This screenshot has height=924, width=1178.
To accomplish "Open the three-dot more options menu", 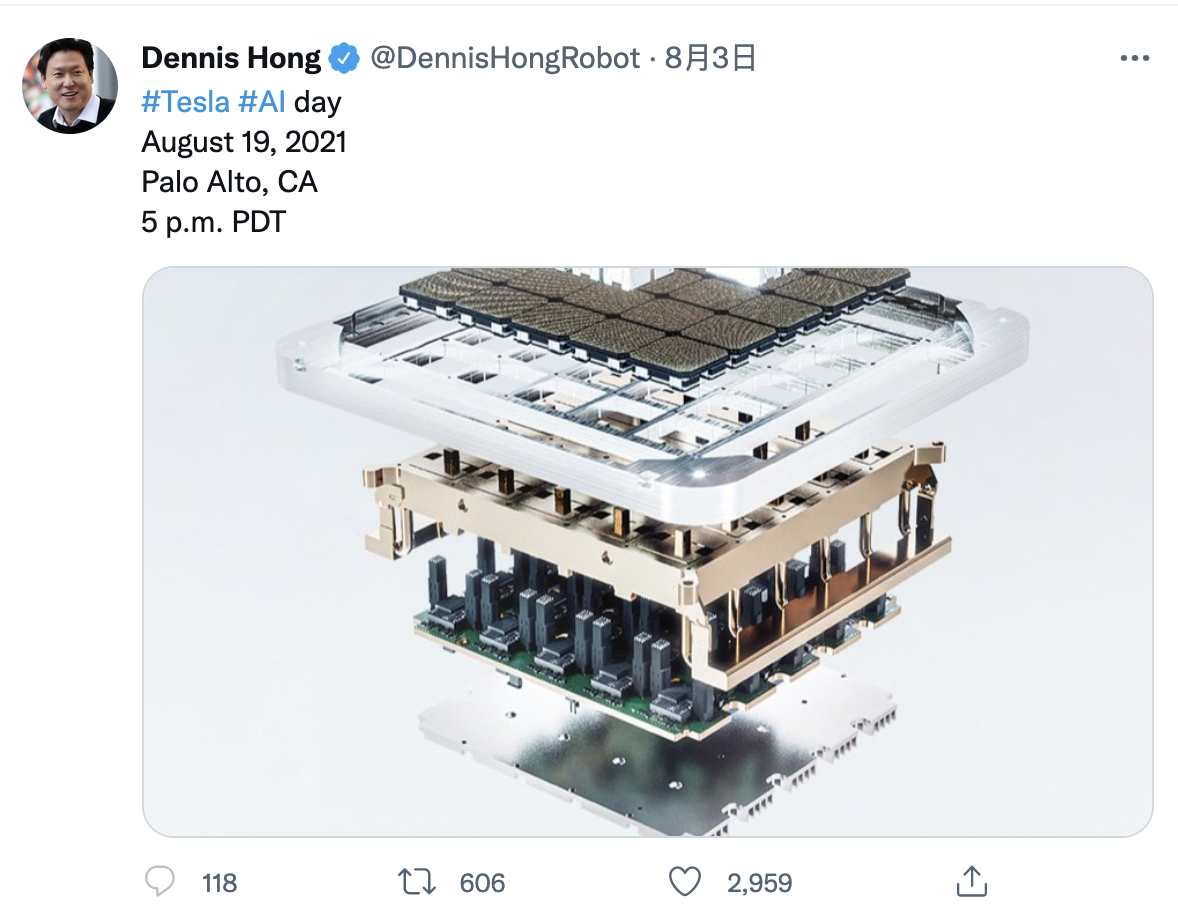I will click(1134, 59).
